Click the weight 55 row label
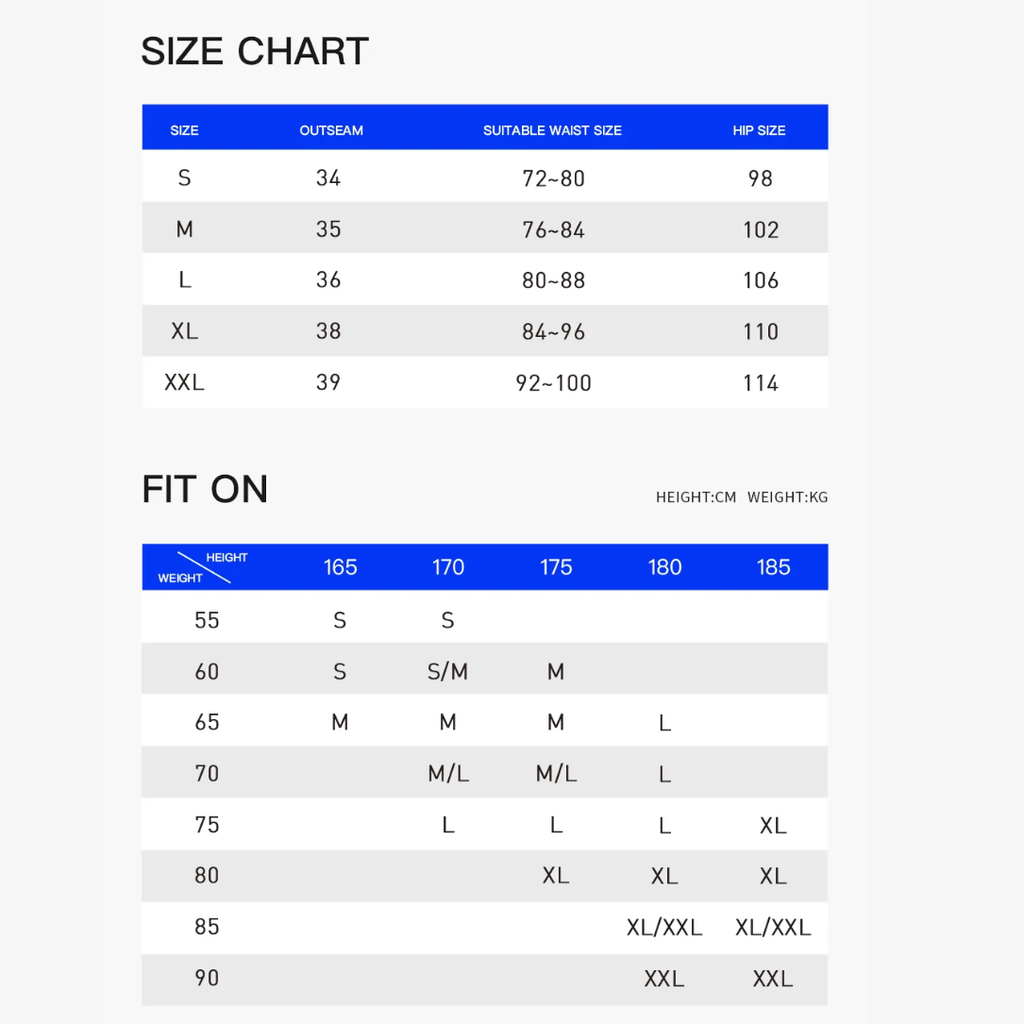1024x1024 pixels. (x=207, y=620)
